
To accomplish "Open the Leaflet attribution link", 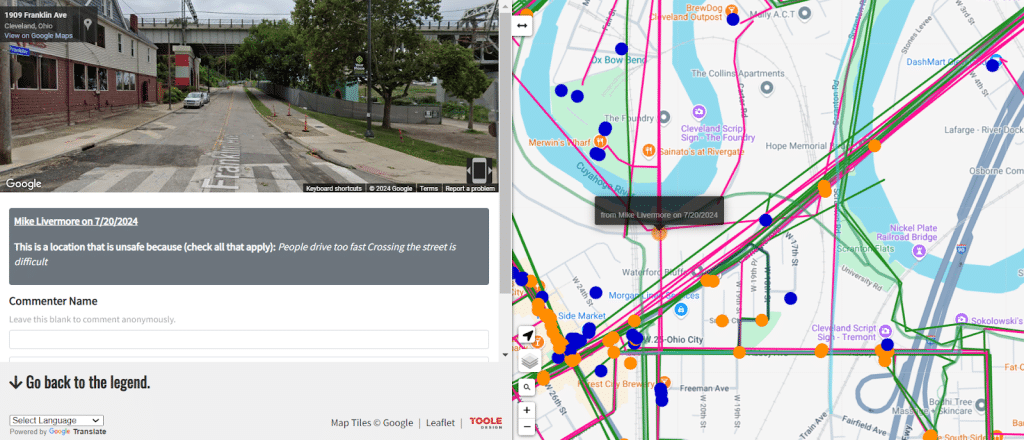I will coord(440,423).
